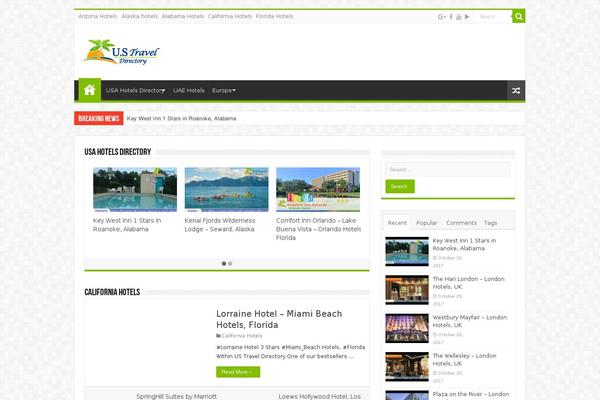Open the Comfort Inn Orlando carousel thumbnail

318,189
